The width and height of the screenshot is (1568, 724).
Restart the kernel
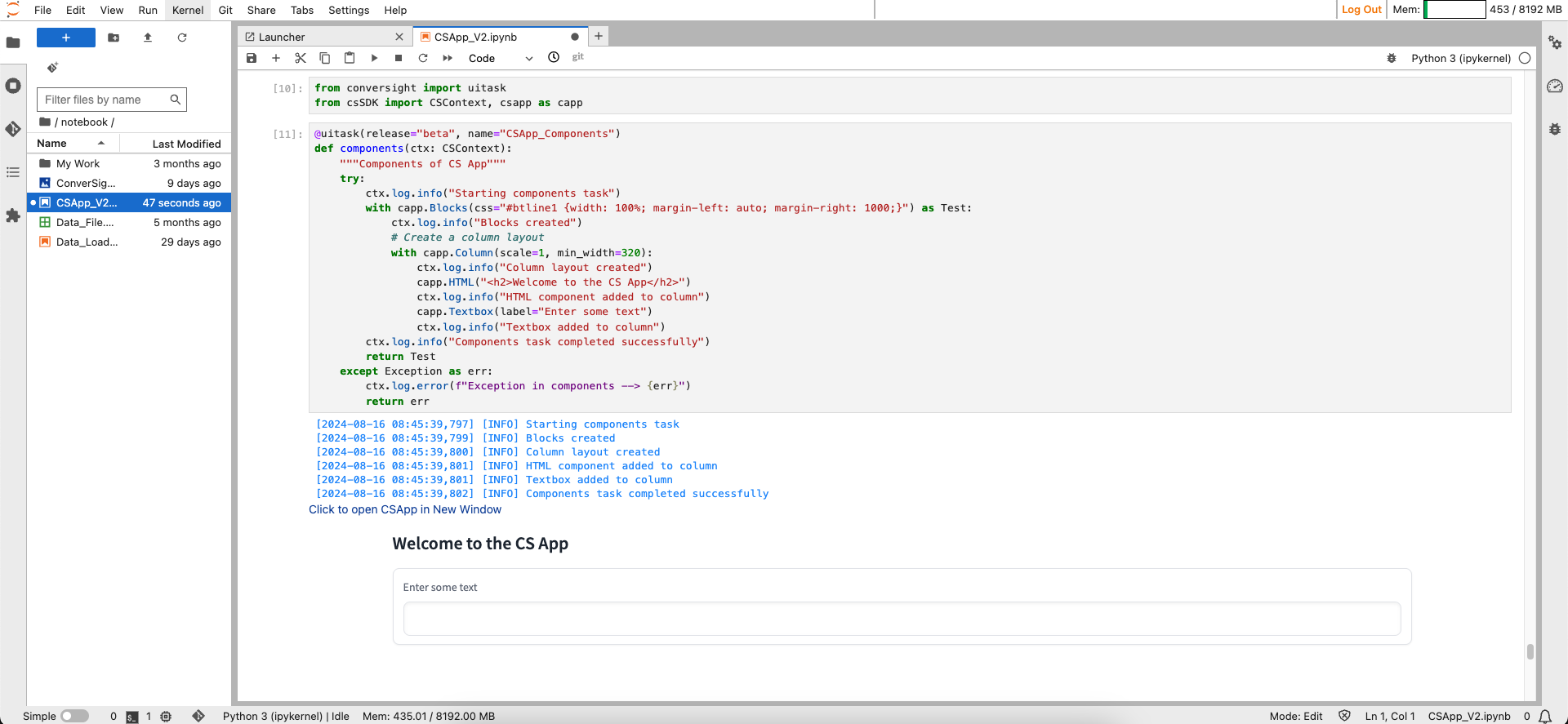click(x=423, y=58)
